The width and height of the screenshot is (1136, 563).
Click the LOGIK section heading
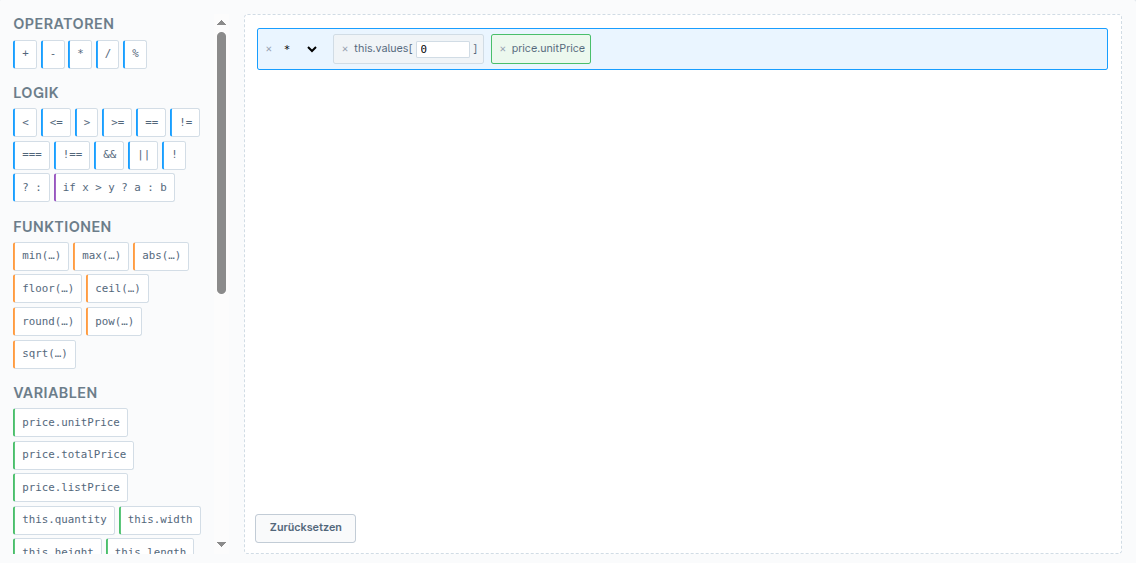36,93
